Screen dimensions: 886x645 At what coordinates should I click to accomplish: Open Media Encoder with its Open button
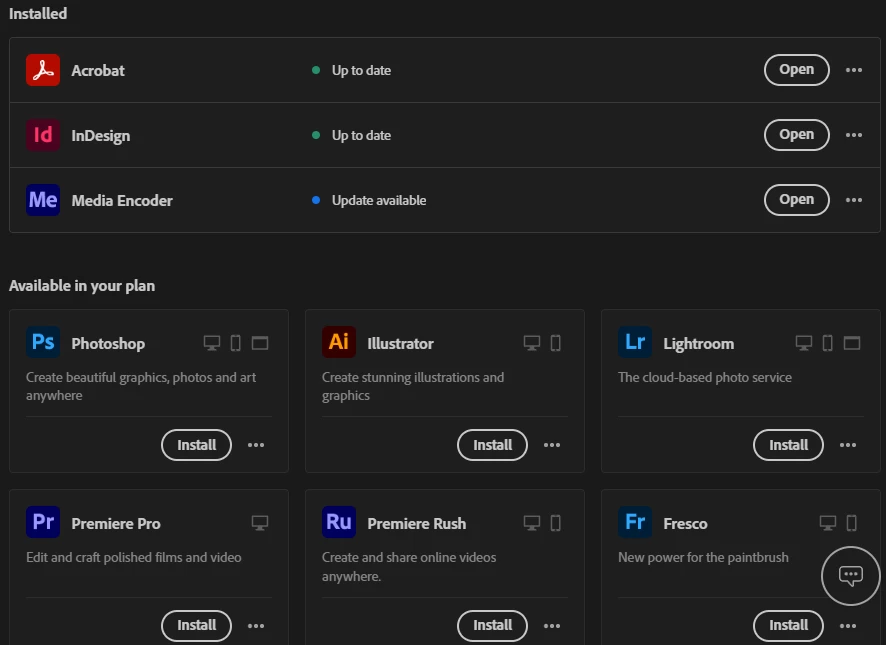(797, 200)
